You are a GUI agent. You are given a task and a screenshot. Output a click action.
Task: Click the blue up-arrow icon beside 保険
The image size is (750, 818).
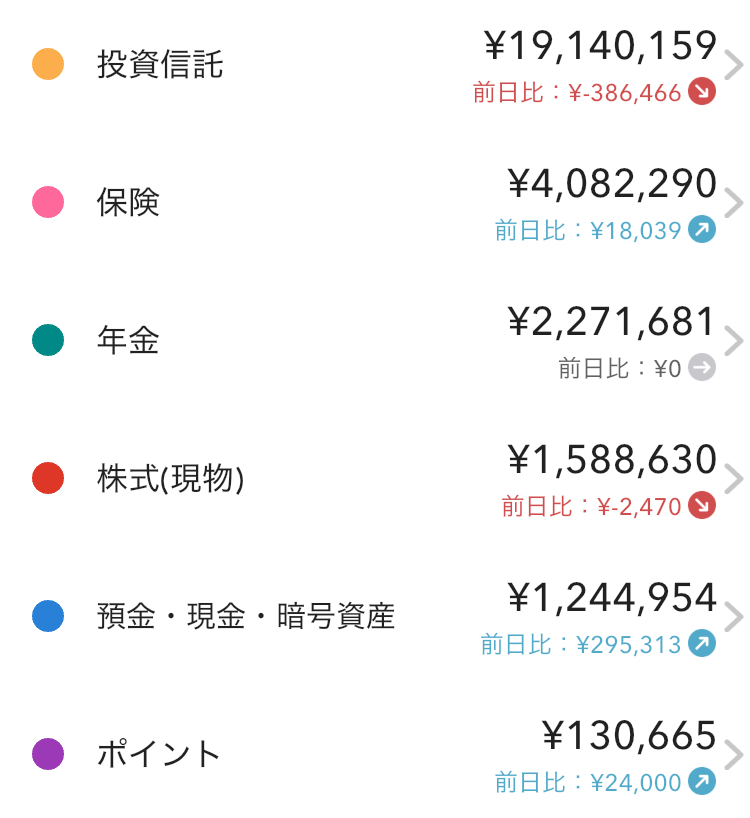click(703, 231)
